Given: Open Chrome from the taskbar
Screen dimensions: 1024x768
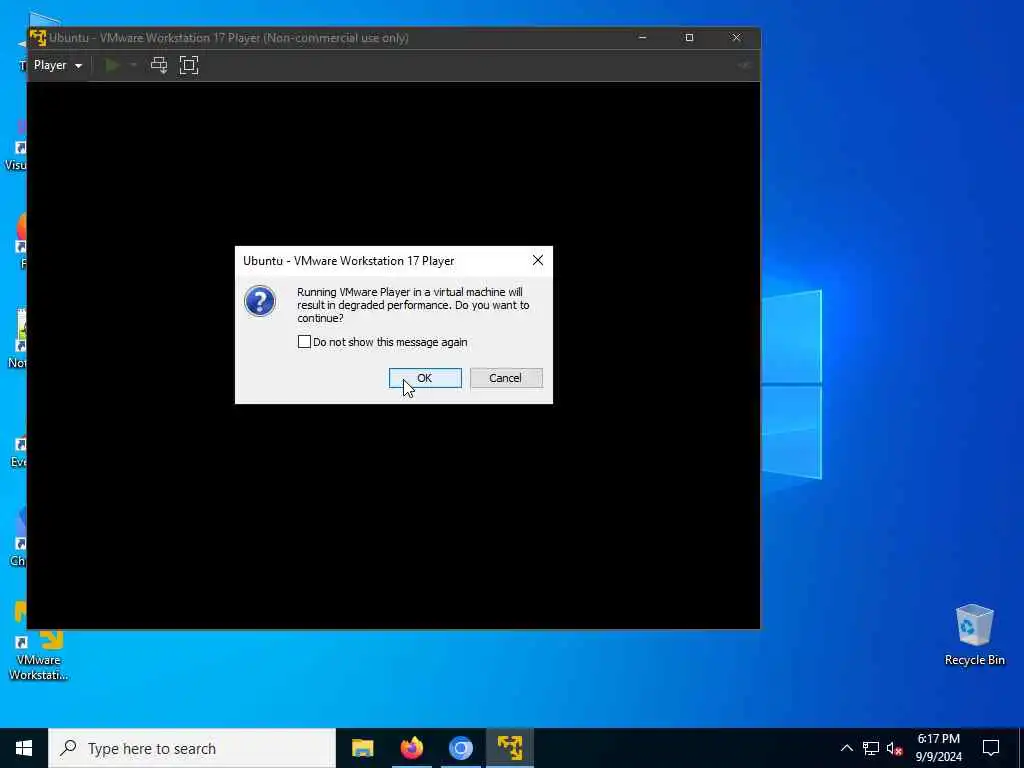Looking at the screenshot, I should click(460, 748).
